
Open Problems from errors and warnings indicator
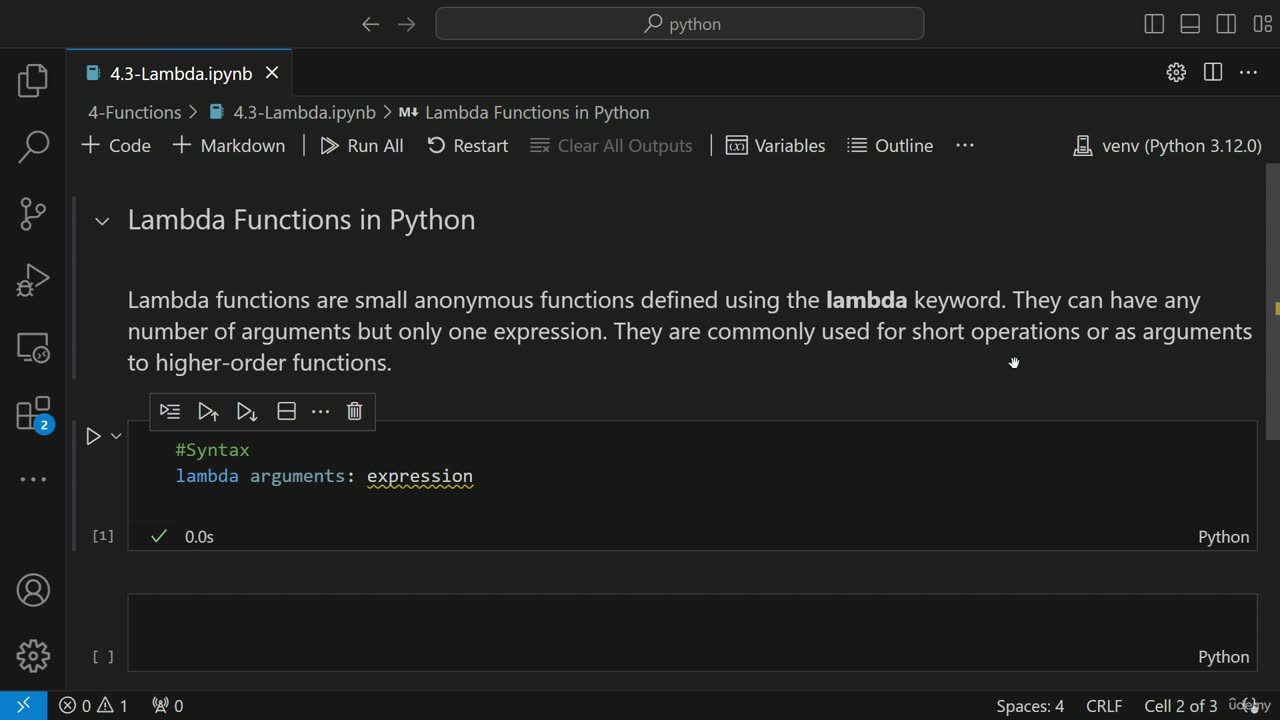93,705
